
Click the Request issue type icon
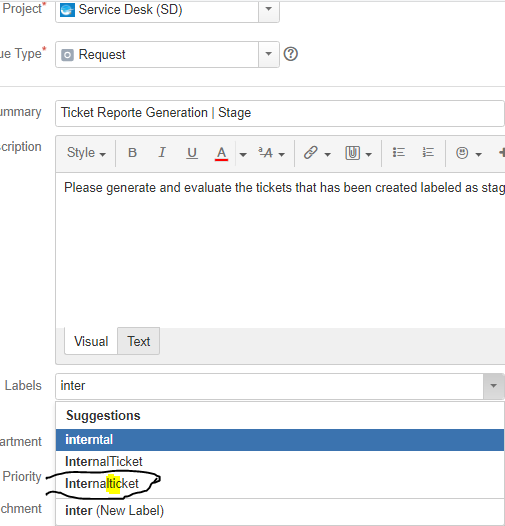coord(67,55)
